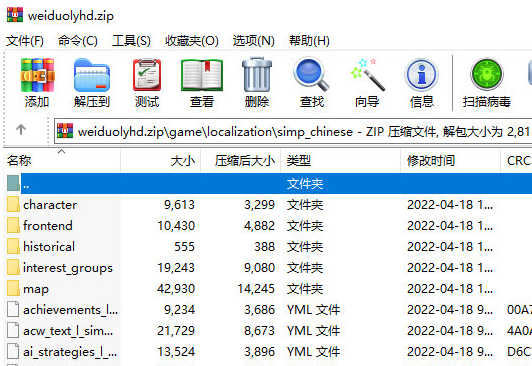Screen dimensions: 532x366
Task: Select the historical folder icon
Action: (x=13, y=247)
